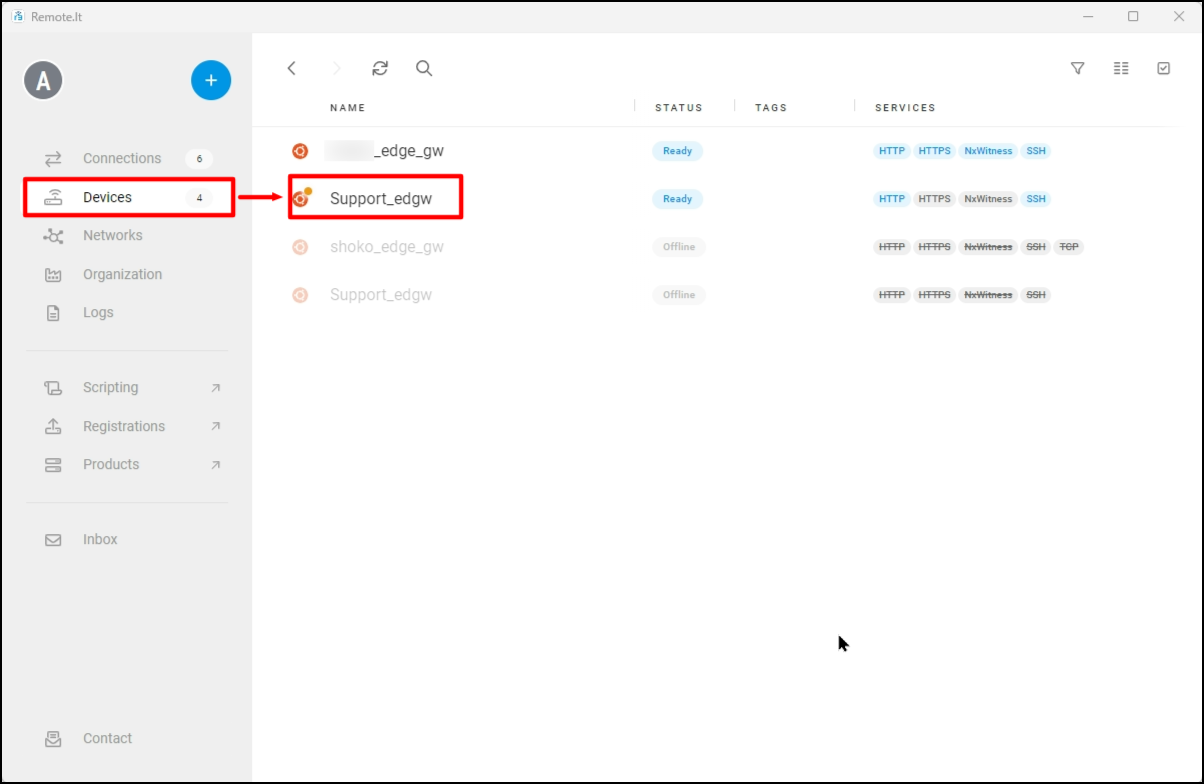Enable multi-select with the checkbox icon
The image size is (1204, 784).
[1163, 68]
